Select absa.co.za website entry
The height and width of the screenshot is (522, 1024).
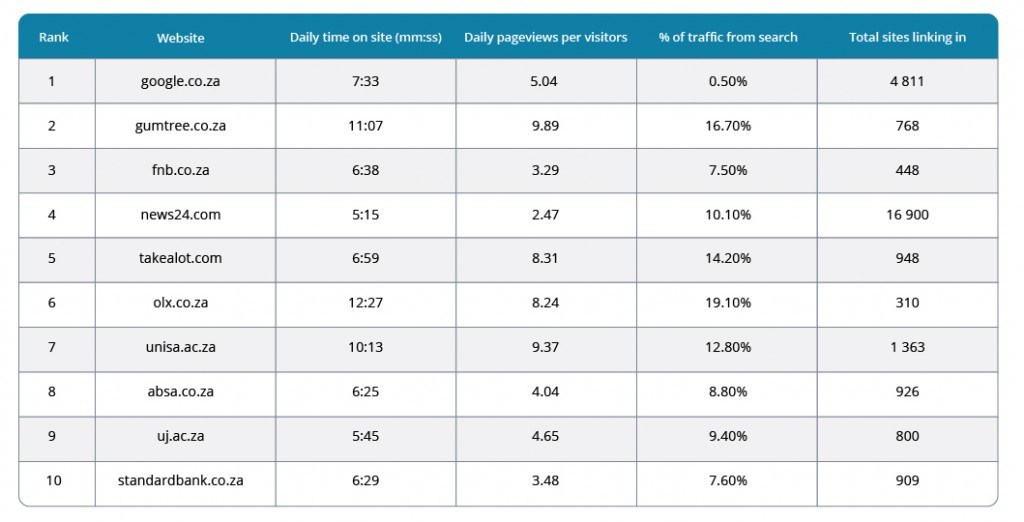[180, 391]
